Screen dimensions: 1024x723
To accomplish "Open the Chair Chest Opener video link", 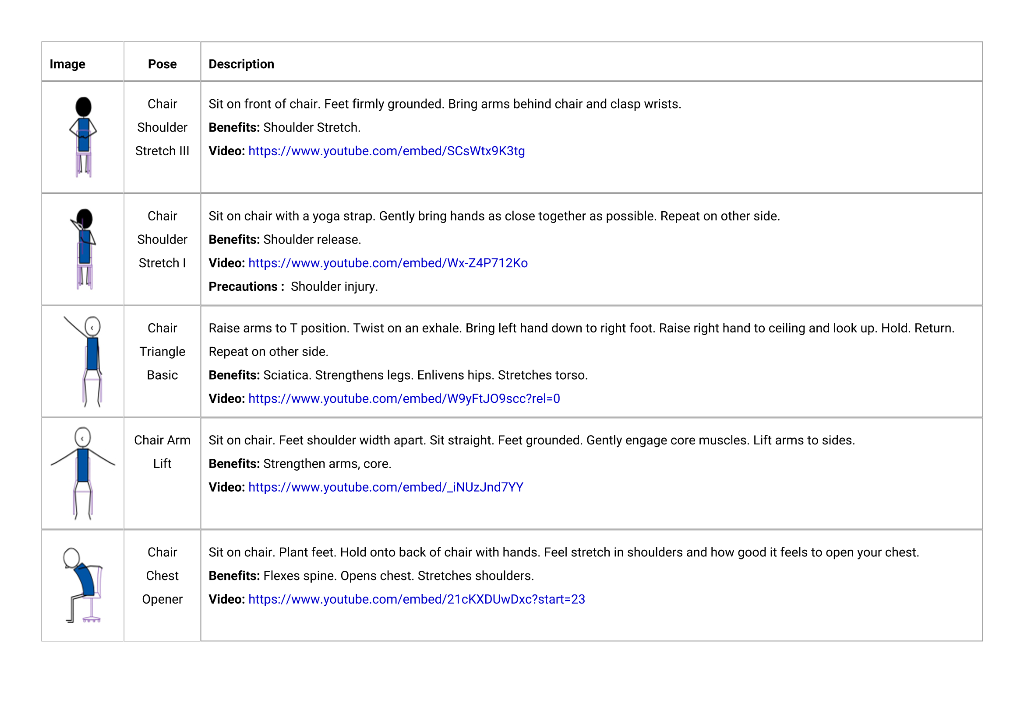I will pos(417,600).
